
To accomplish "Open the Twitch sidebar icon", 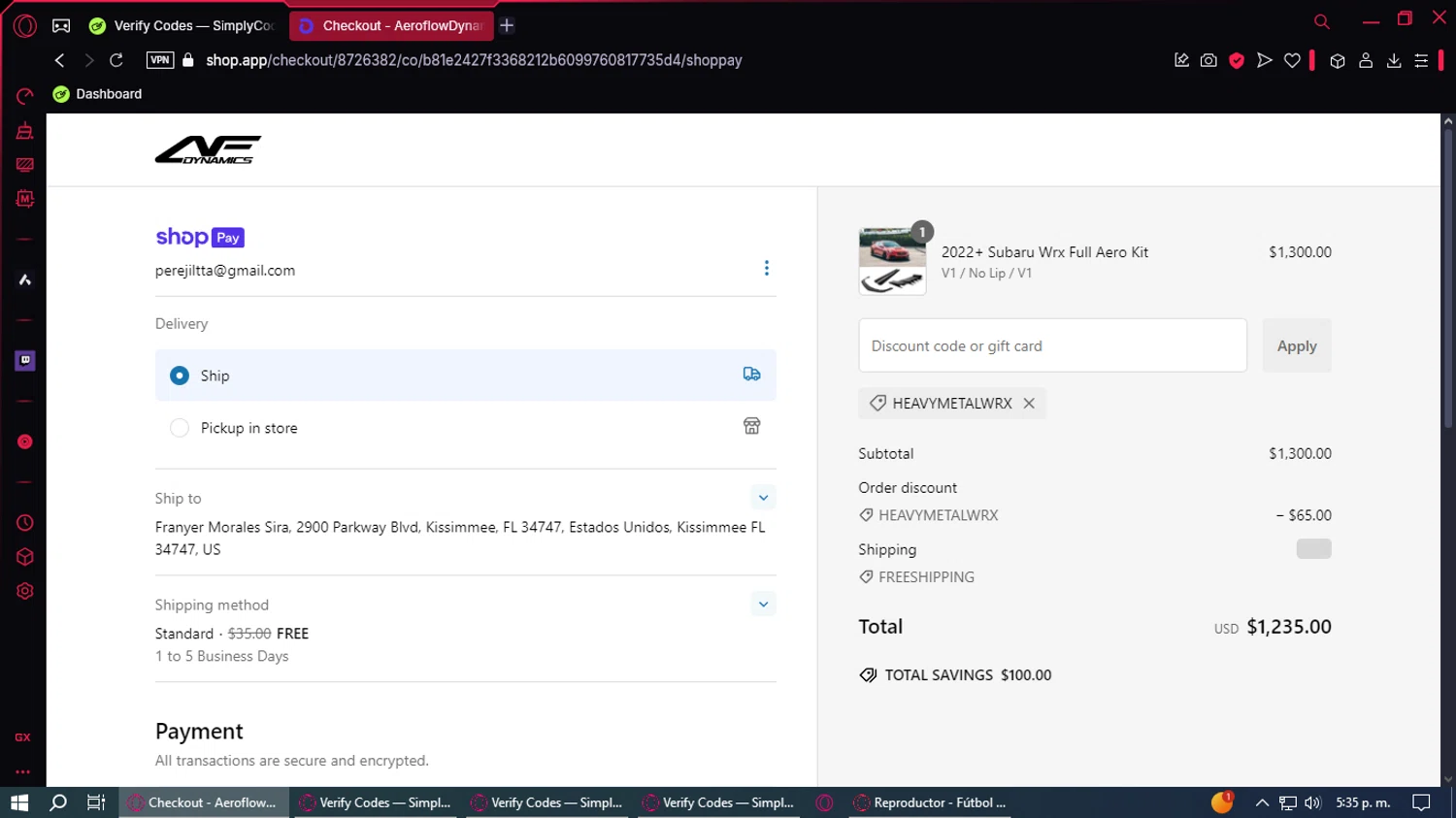I will click(25, 361).
